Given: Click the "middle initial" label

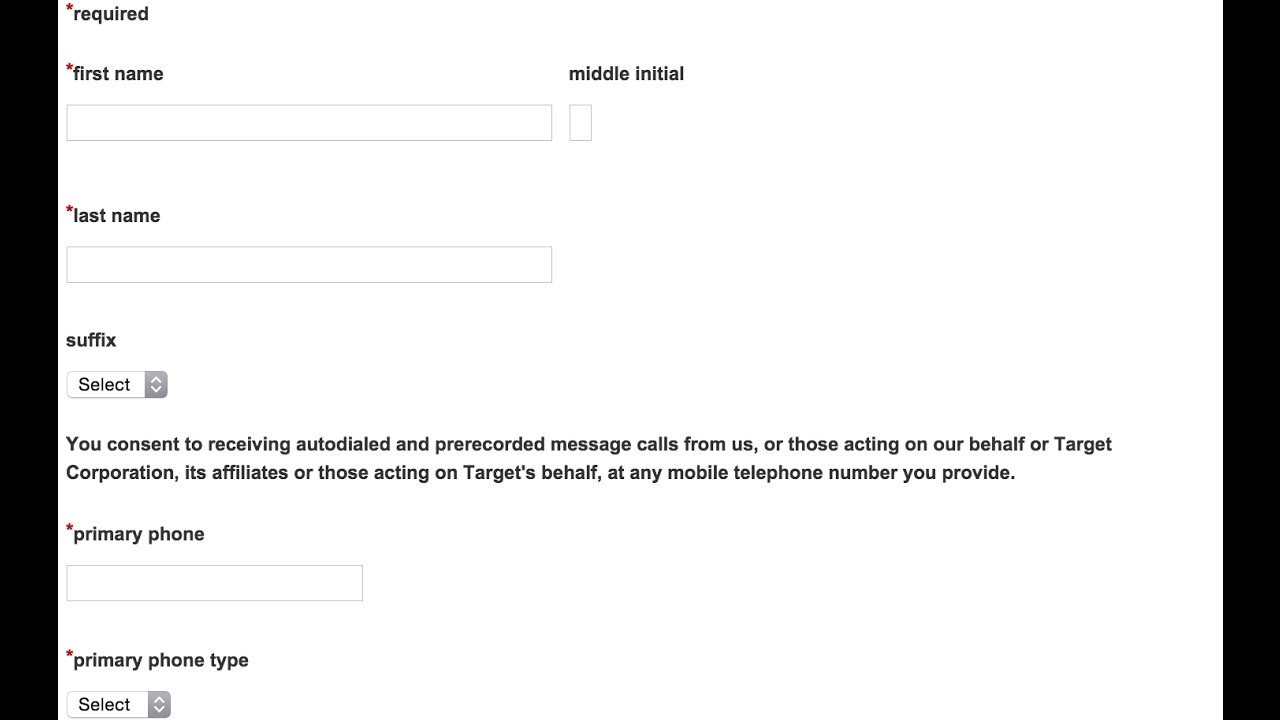Looking at the screenshot, I should click(626, 74).
